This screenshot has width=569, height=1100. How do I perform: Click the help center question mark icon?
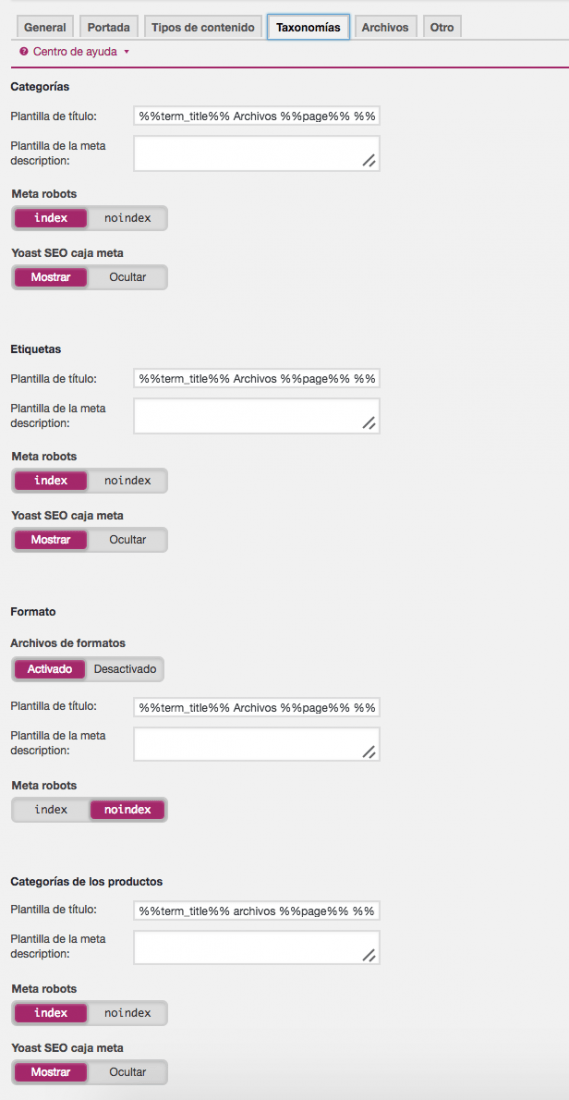click(x=24, y=52)
